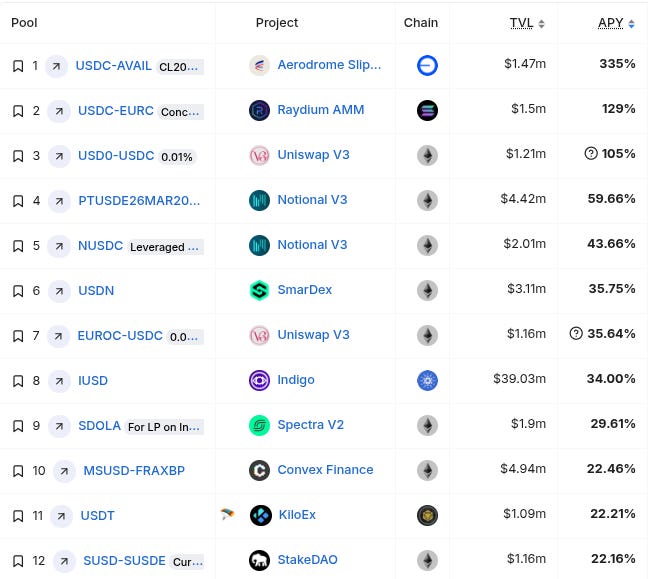
Task: Bookmark the USDC-AVAIL pool row
Action: pos(18,66)
